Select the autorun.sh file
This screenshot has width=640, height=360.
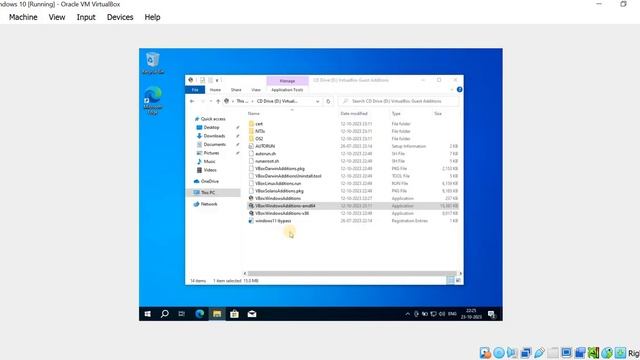(x=265, y=154)
